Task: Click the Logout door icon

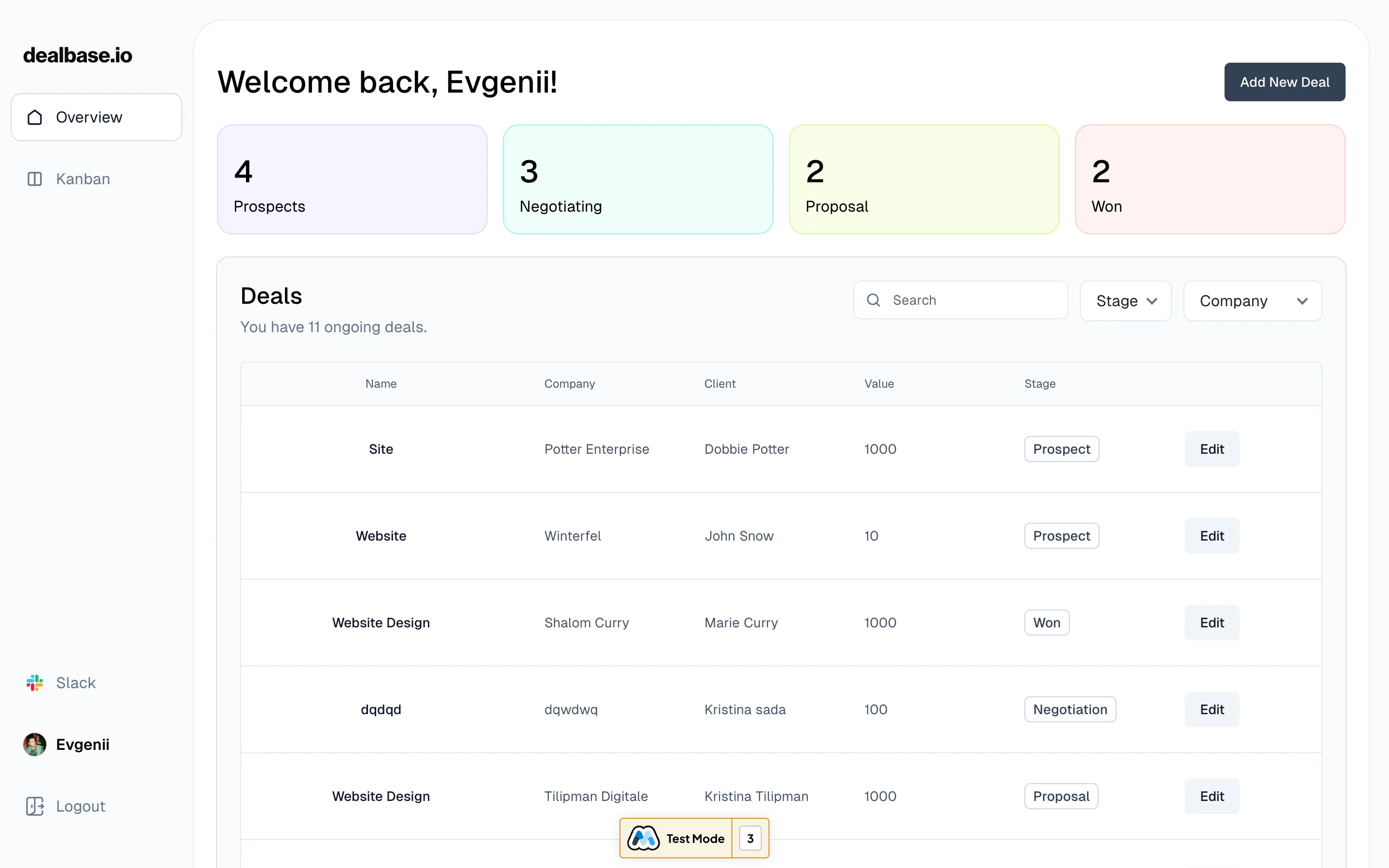Action: click(x=34, y=806)
